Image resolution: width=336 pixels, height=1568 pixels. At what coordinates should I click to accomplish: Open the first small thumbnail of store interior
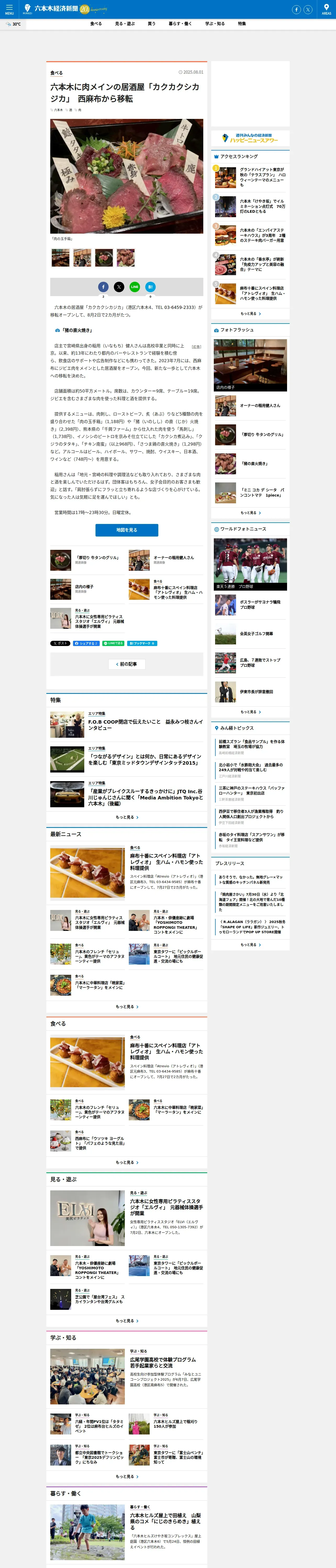click(60, 257)
